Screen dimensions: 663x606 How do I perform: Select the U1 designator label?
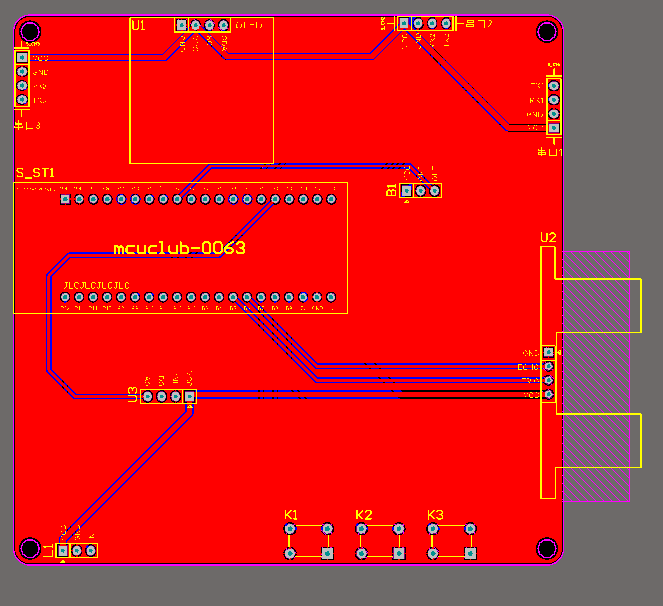138,26
